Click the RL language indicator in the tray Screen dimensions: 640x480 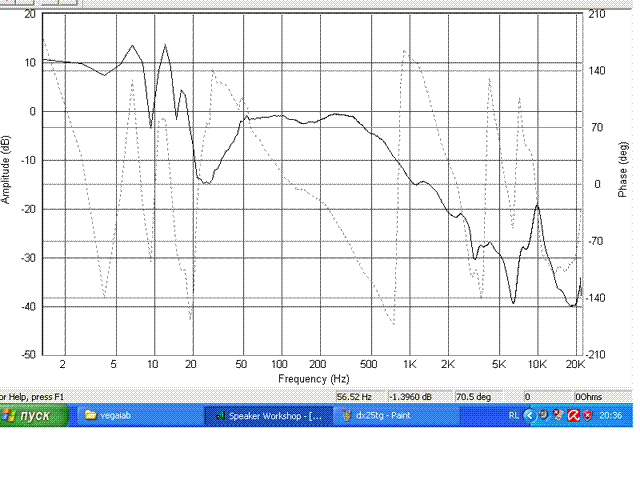point(514,416)
